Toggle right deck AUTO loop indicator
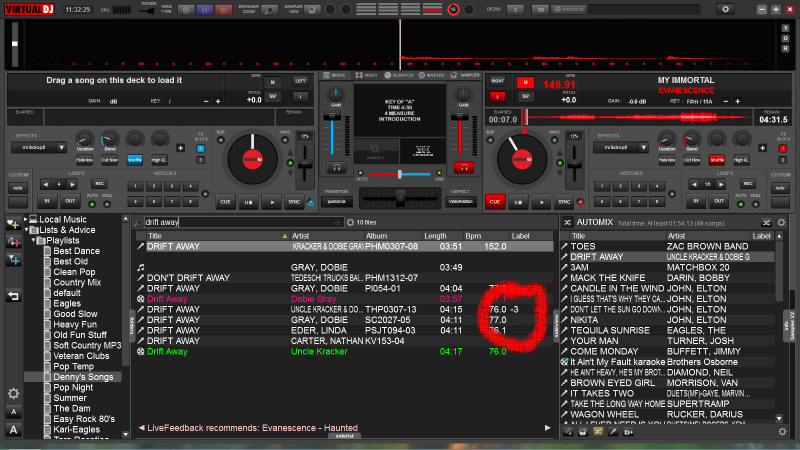 pyautogui.click(x=741, y=205)
